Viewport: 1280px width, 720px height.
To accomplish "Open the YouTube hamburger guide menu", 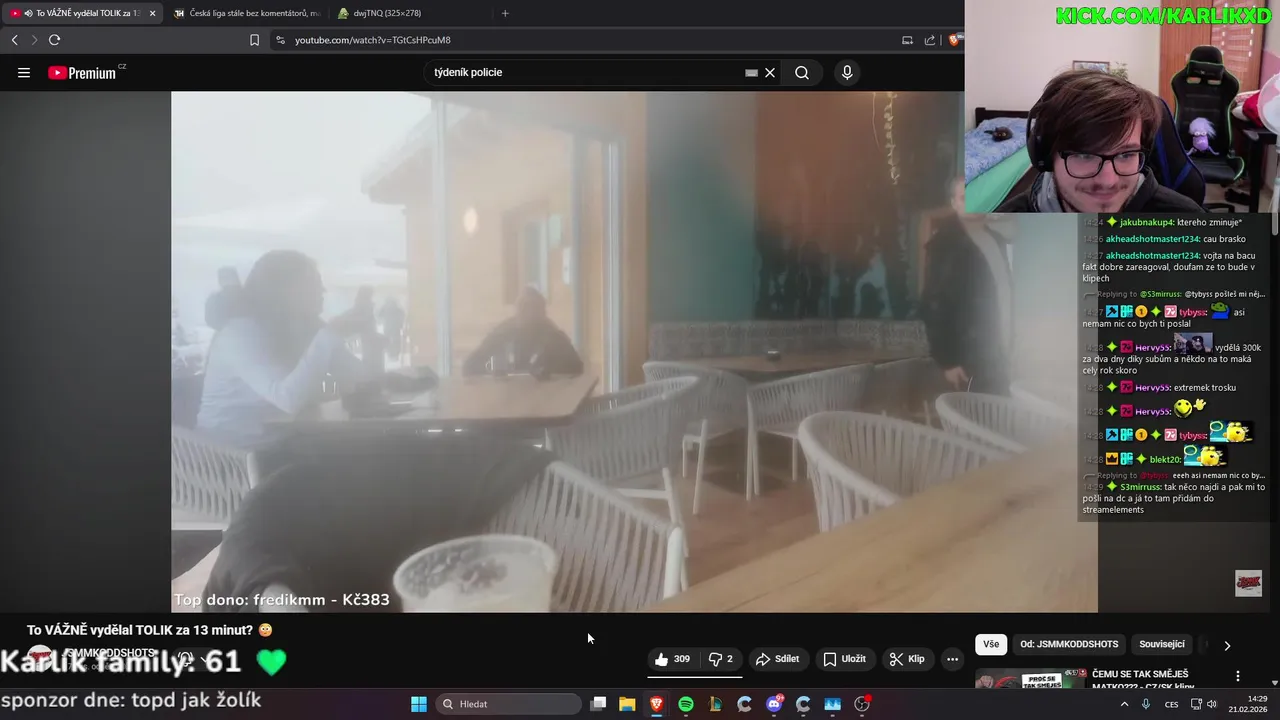I will (24, 73).
